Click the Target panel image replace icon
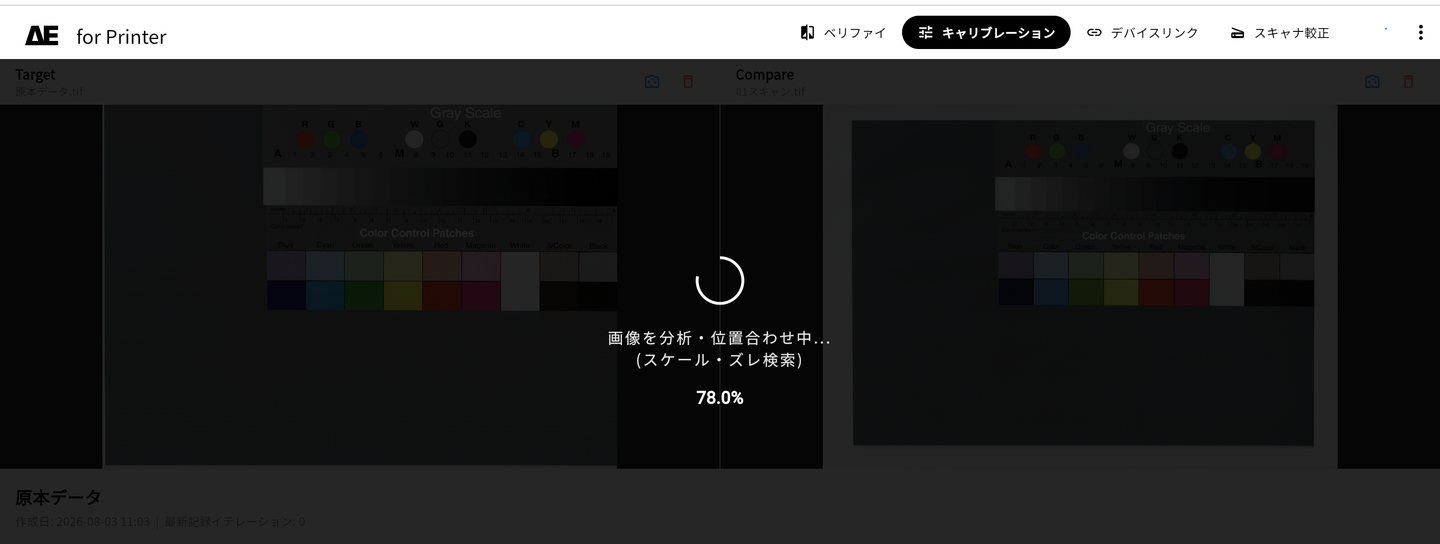Screen dimensions: 1440x544 (652, 81)
